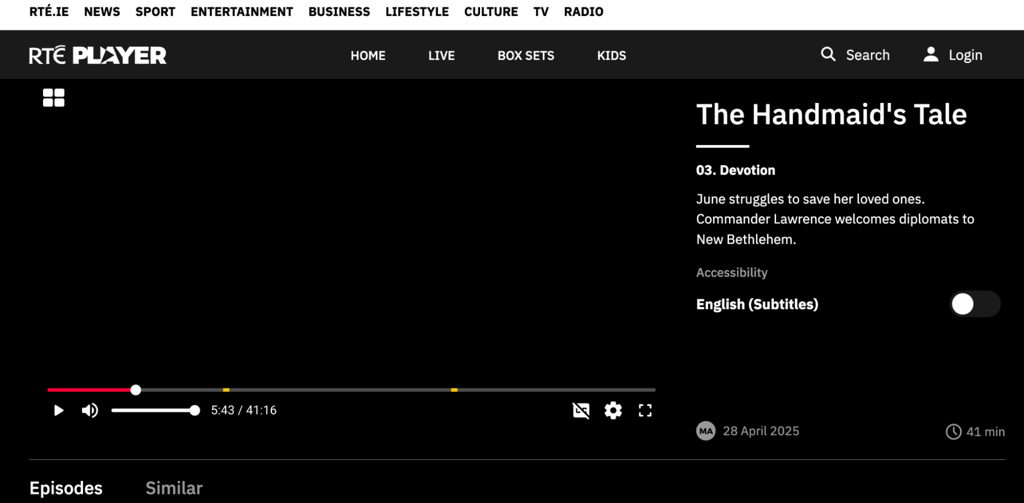1024x503 pixels.
Task: Click the 03. Devotion episode heading
Action: click(735, 170)
